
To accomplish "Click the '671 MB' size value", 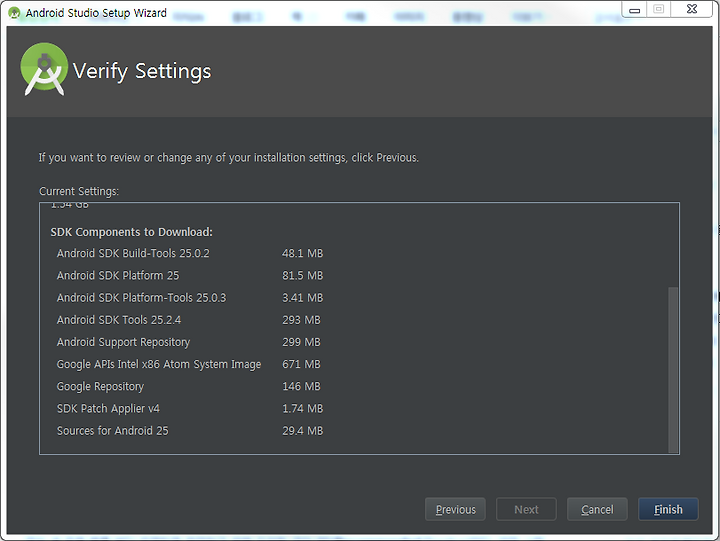I will (301, 364).
